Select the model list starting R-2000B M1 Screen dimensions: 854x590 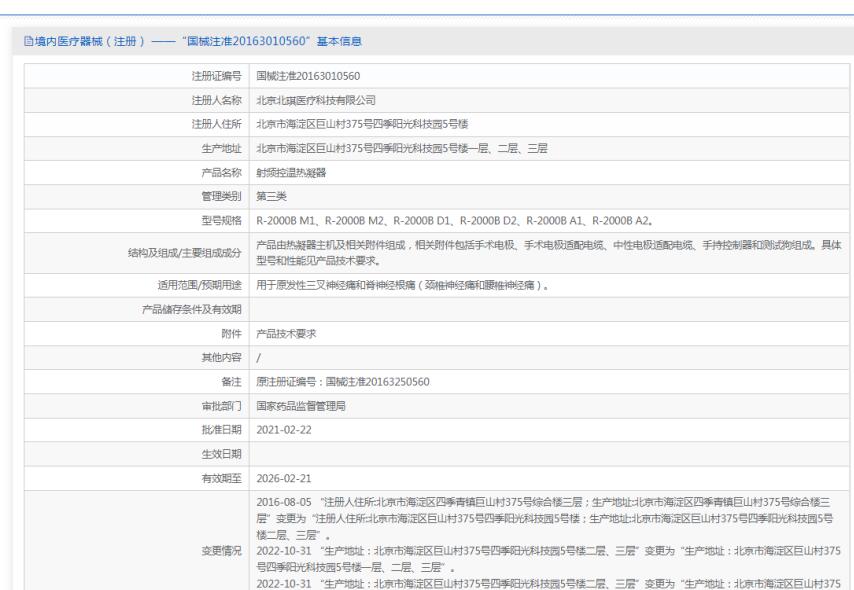click(x=455, y=221)
